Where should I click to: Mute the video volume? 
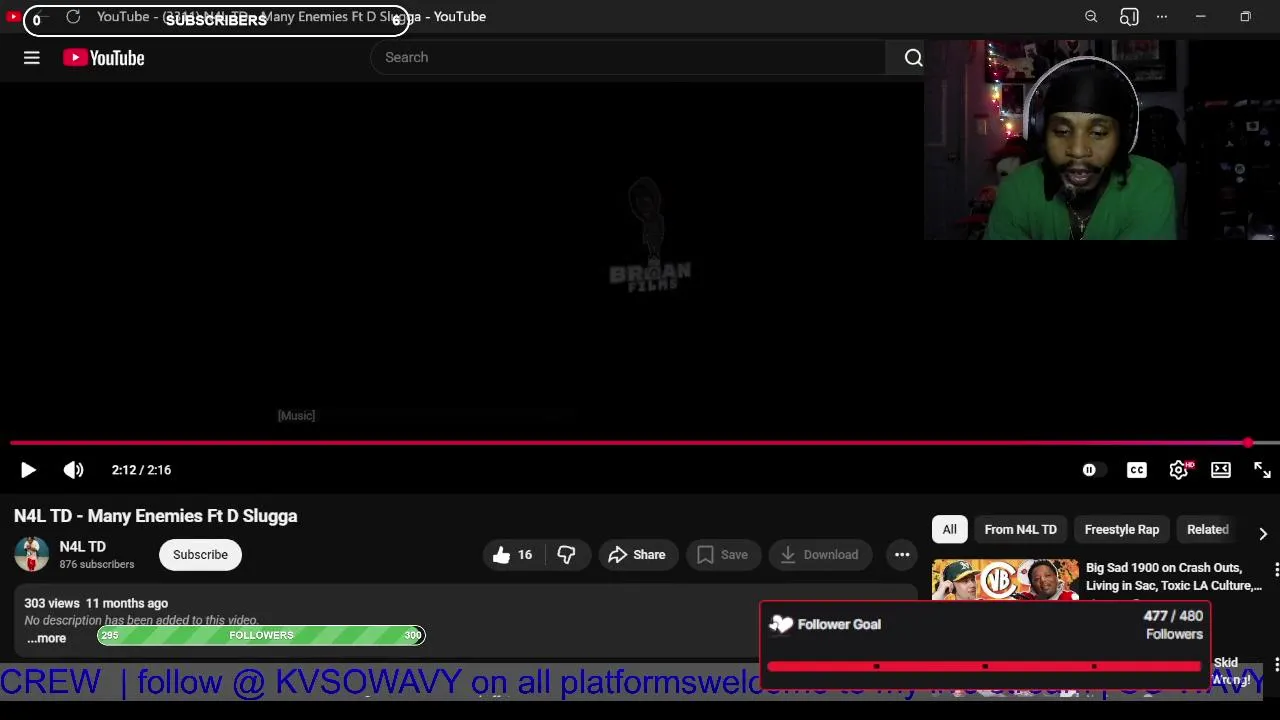point(74,470)
